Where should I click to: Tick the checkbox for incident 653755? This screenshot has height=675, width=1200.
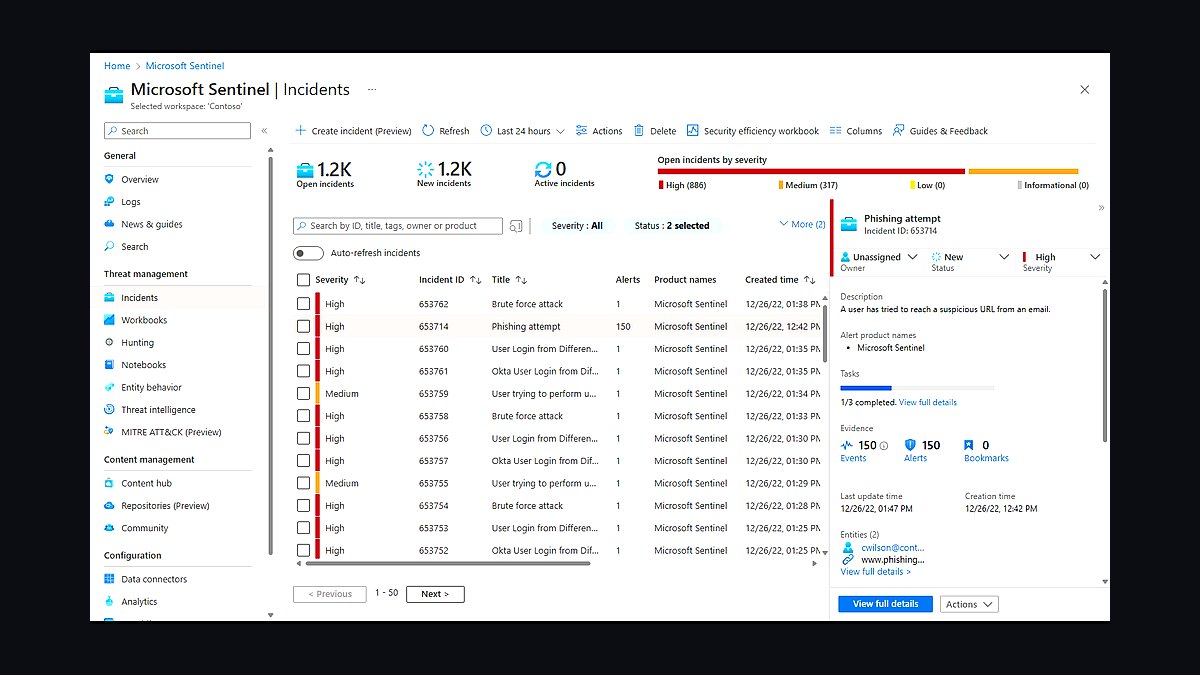[x=304, y=483]
